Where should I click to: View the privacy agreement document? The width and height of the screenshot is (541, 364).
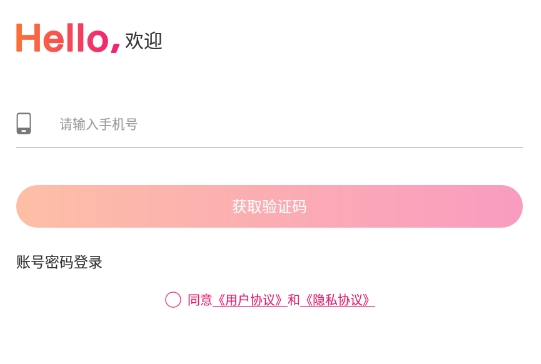(337, 300)
